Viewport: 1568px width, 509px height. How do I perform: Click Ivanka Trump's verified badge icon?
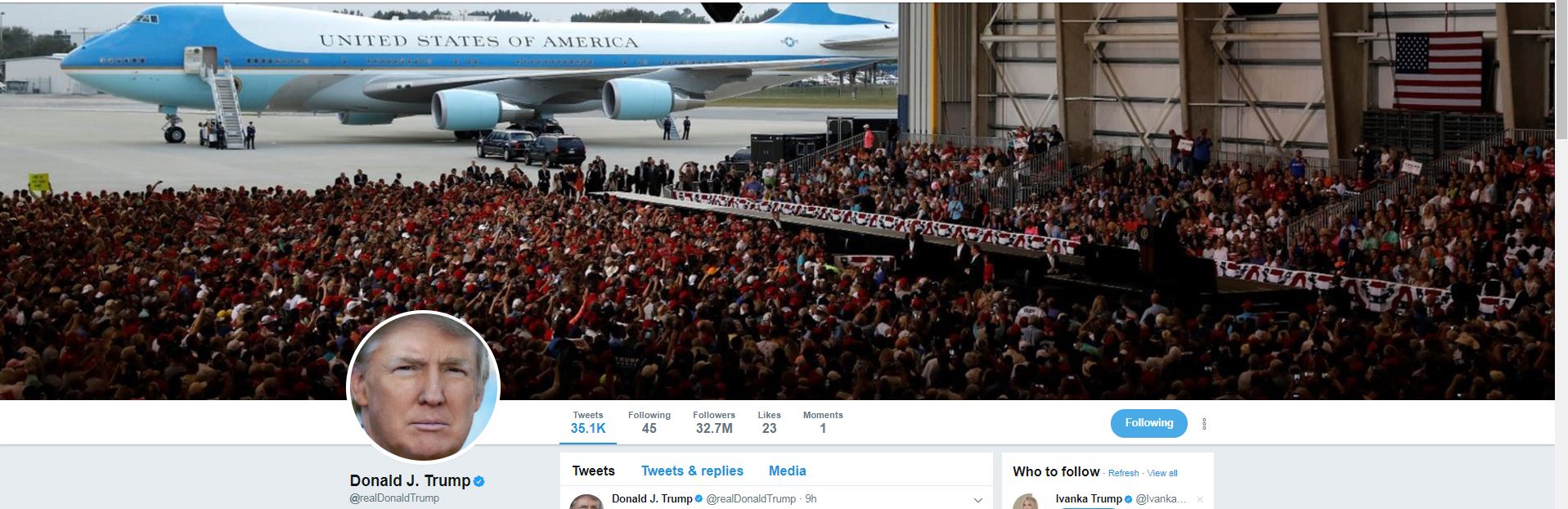click(x=1129, y=499)
